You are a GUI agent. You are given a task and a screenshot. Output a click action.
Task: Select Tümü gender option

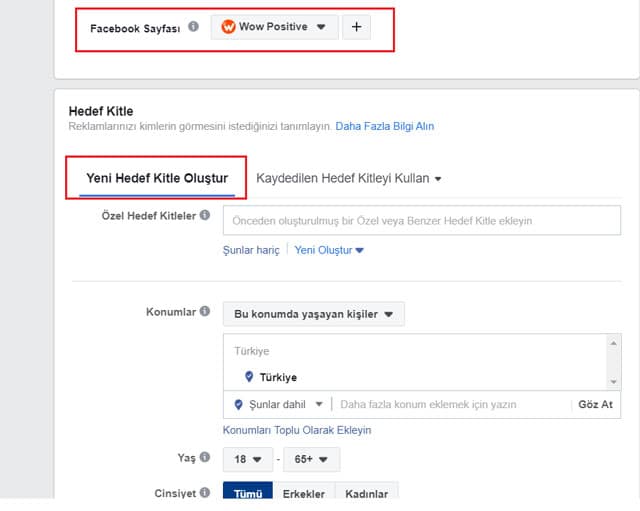(x=248, y=492)
